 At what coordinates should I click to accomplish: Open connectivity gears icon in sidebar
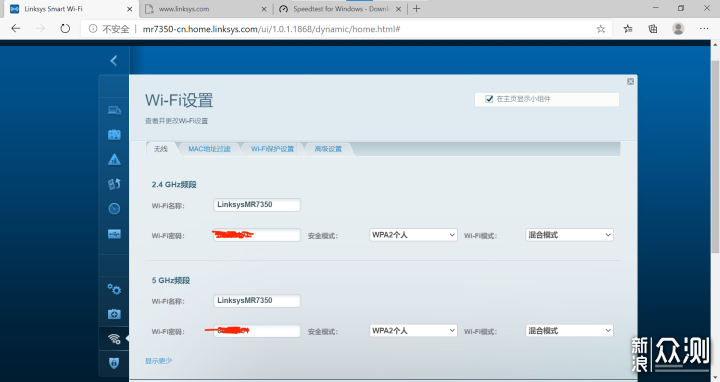tap(114, 289)
